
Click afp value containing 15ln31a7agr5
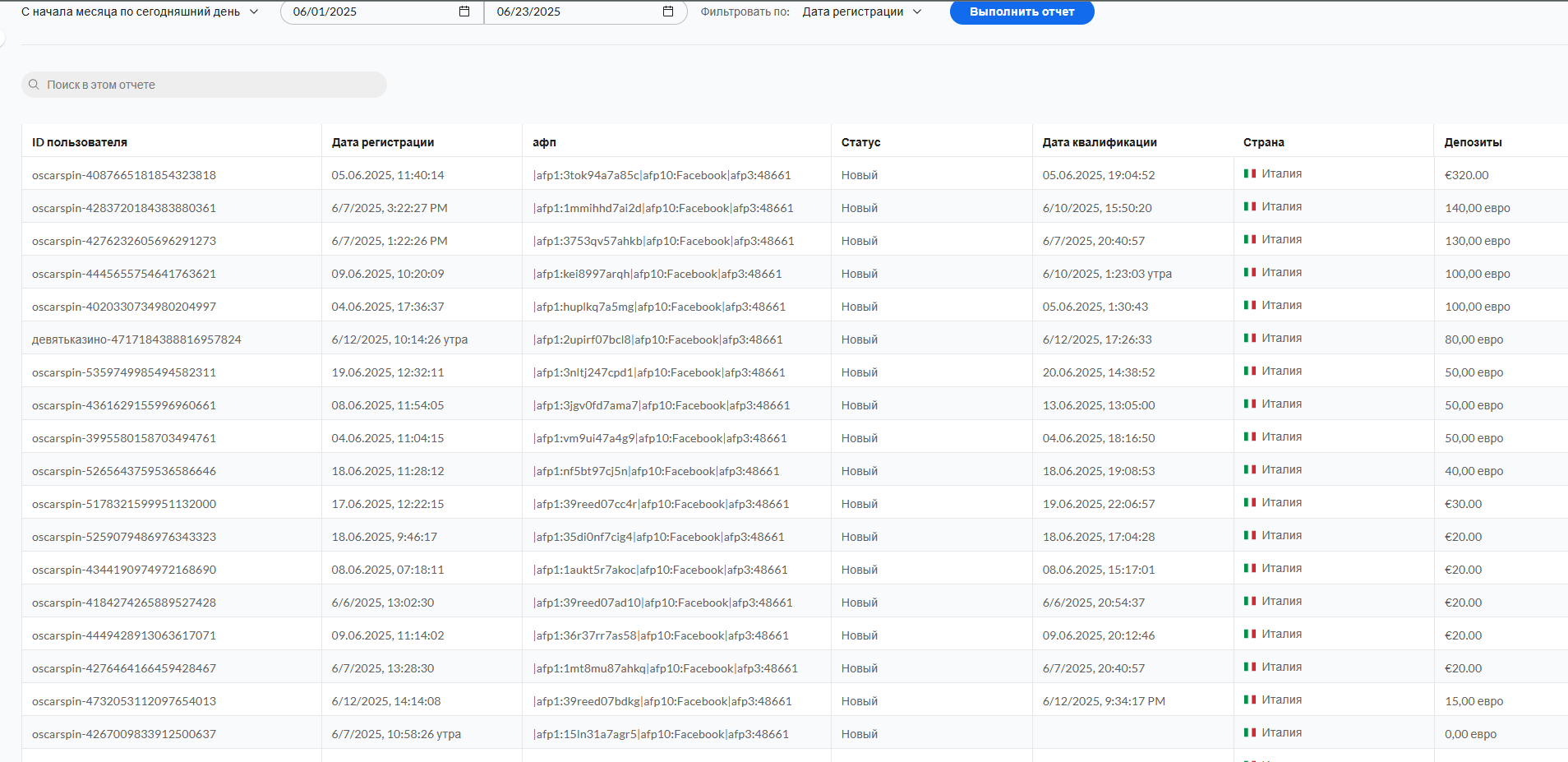(x=661, y=734)
